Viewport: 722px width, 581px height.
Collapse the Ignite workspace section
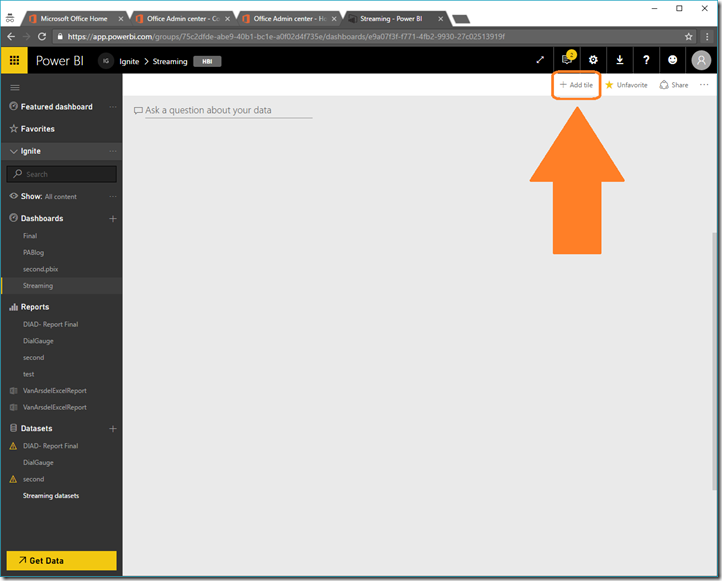[x=13, y=151]
